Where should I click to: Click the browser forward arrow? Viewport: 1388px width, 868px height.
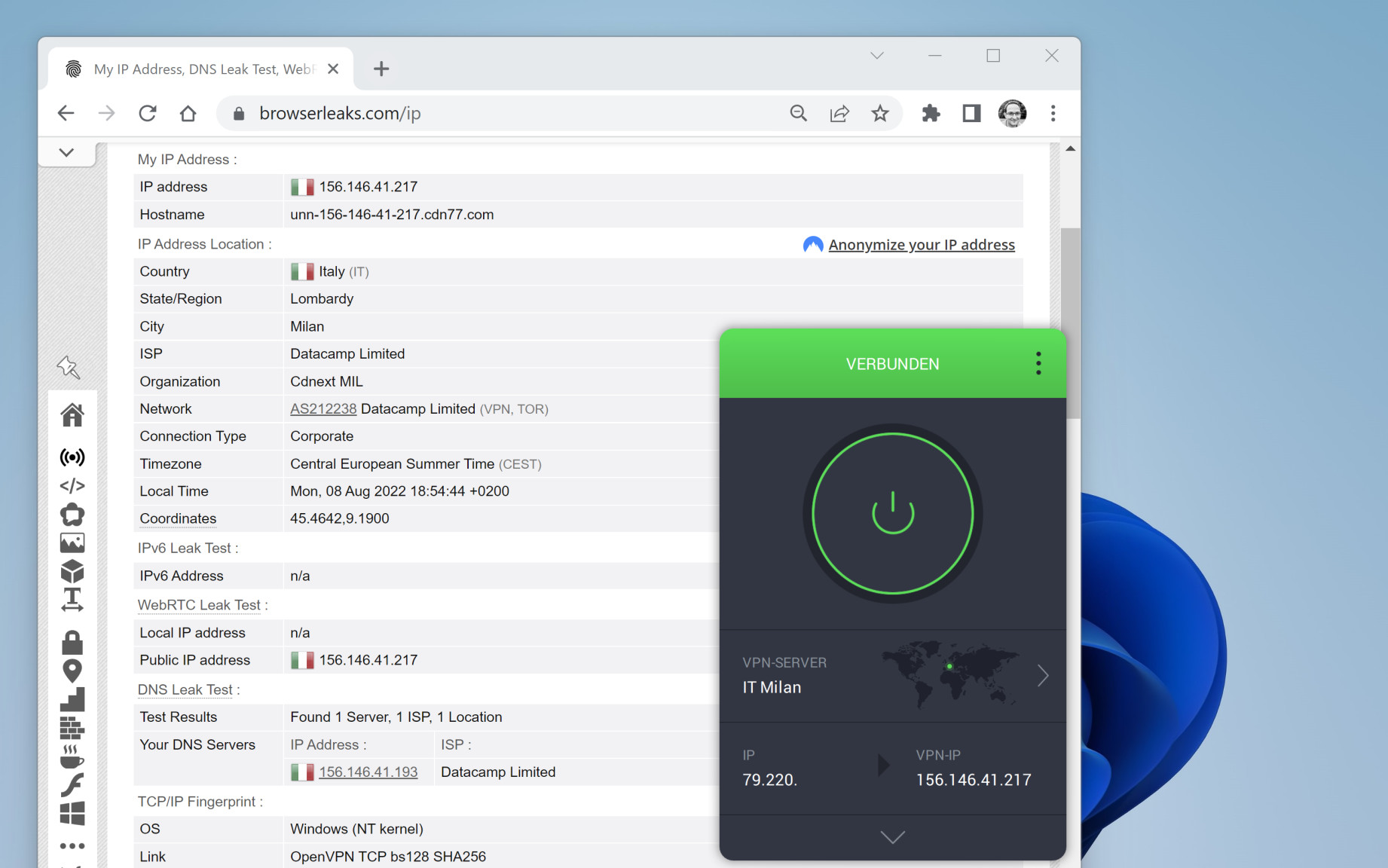point(107,113)
